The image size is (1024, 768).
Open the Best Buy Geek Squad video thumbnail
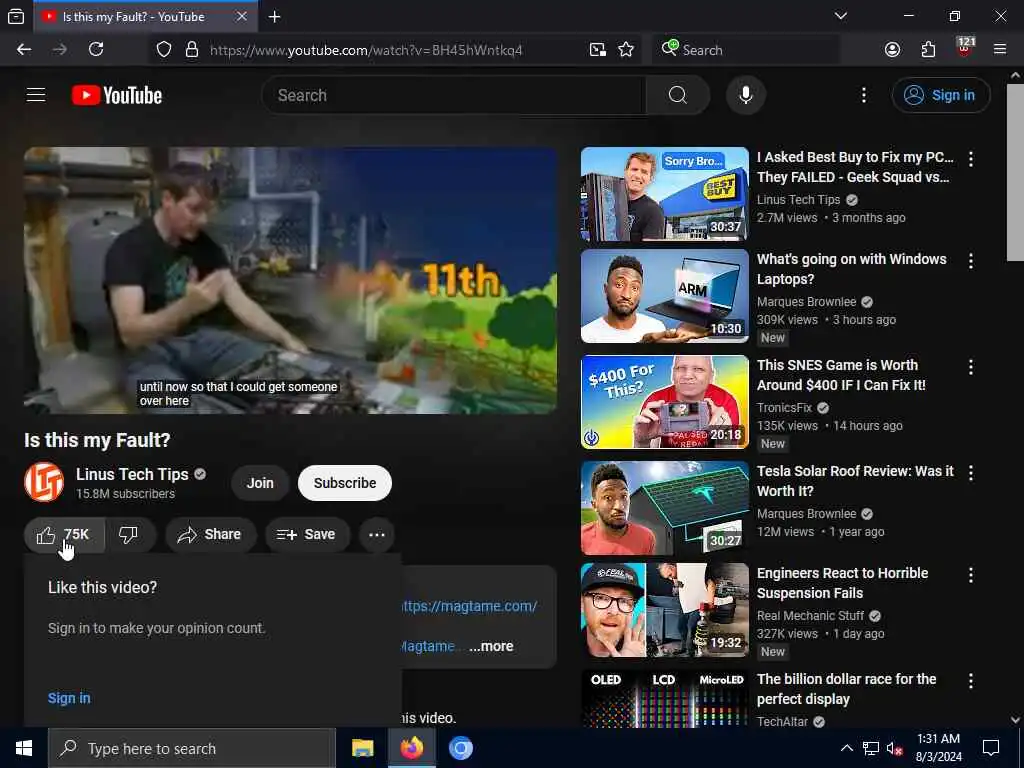[665, 194]
